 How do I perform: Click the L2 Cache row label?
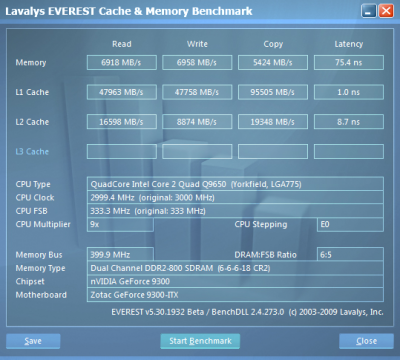click(x=32, y=122)
